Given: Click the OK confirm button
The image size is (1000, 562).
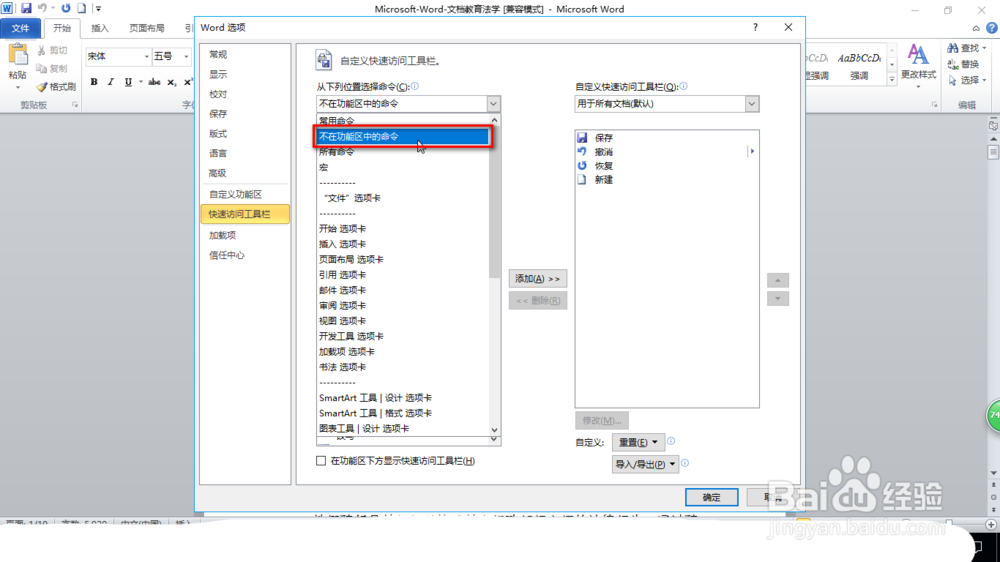Looking at the screenshot, I should tap(712, 498).
